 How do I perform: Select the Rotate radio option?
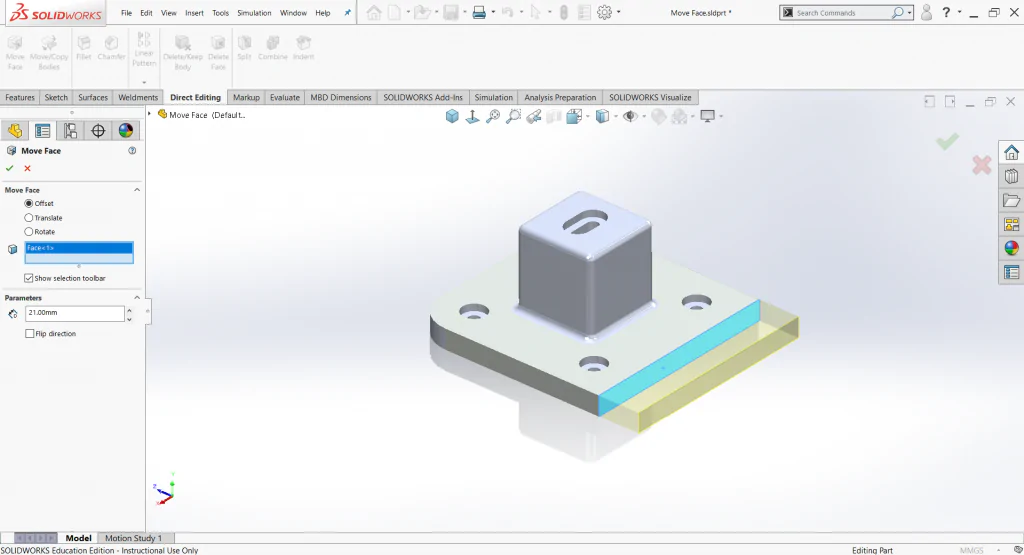(29, 232)
